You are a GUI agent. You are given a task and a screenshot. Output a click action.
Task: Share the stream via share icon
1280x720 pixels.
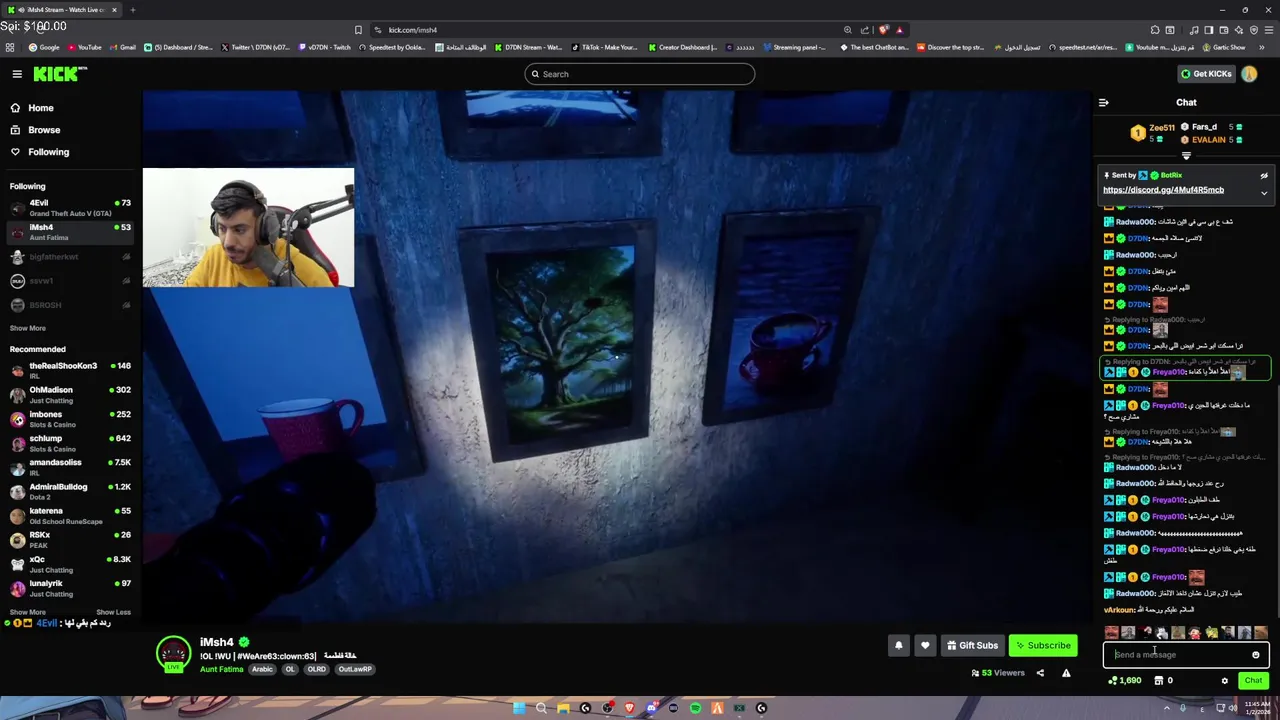pos(1040,673)
